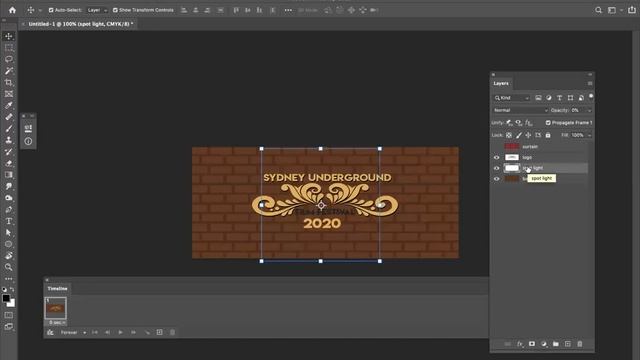Viewport: 640px width, 360px height.
Task: Select the Lasso tool
Action: 9,59
